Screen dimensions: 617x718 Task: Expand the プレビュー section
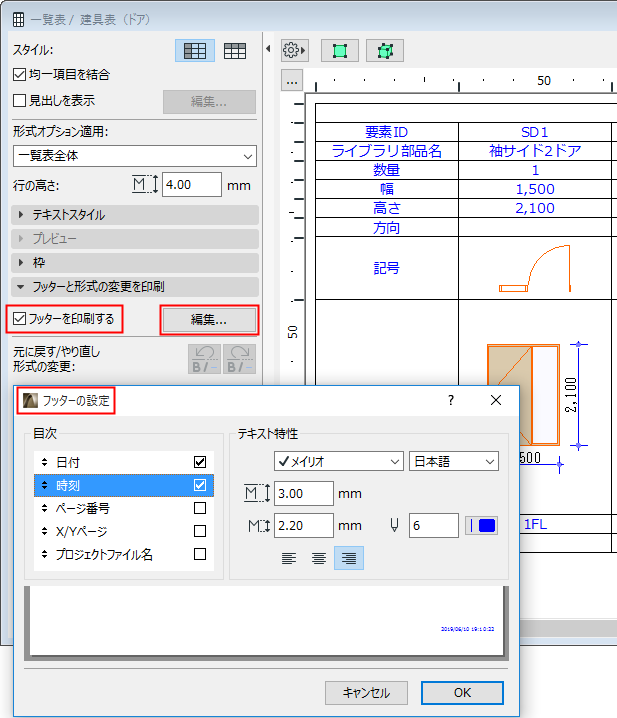coord(135,239)
